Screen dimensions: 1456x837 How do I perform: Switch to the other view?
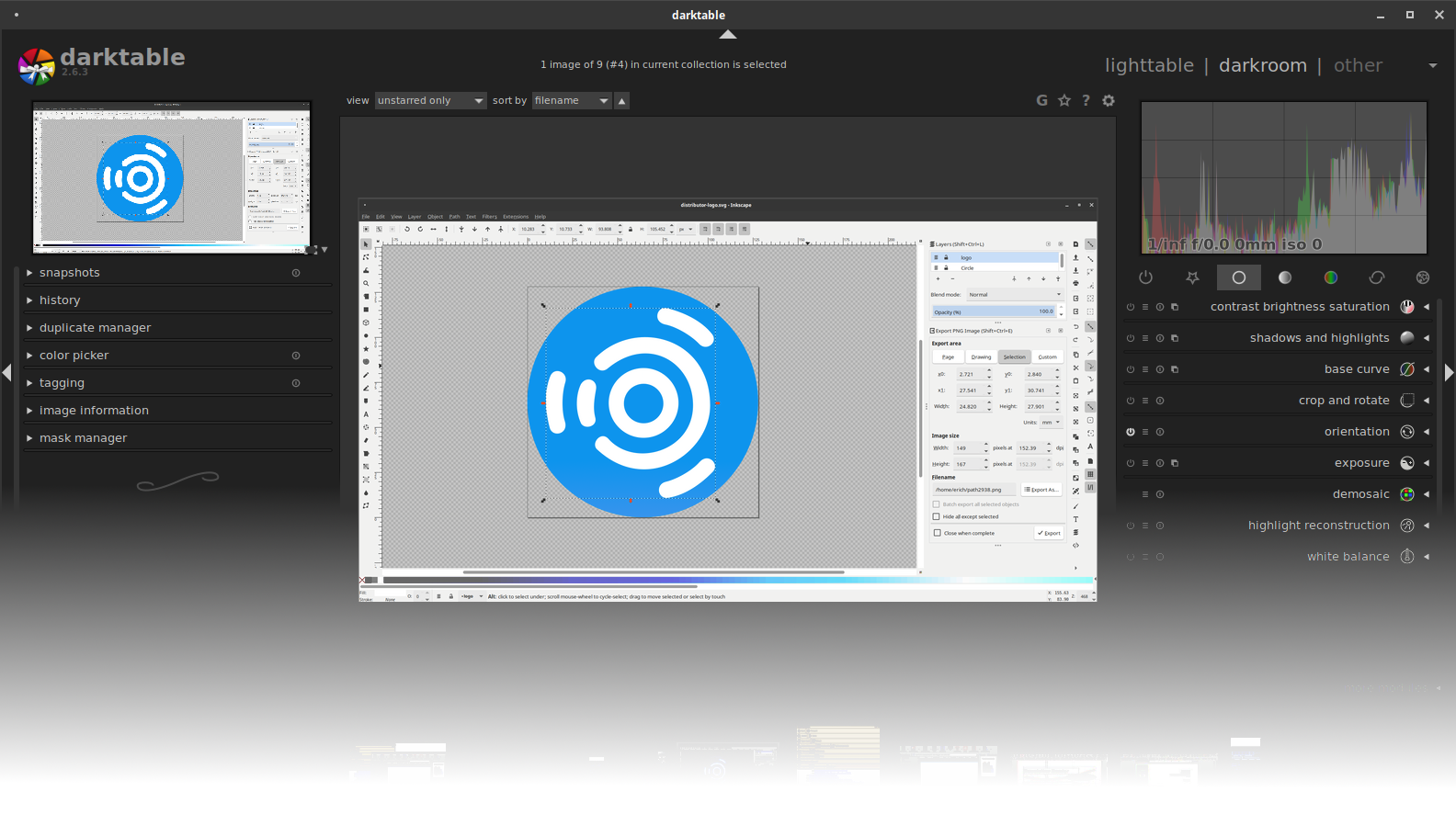pyautogui.click(x=1358, y=65)
